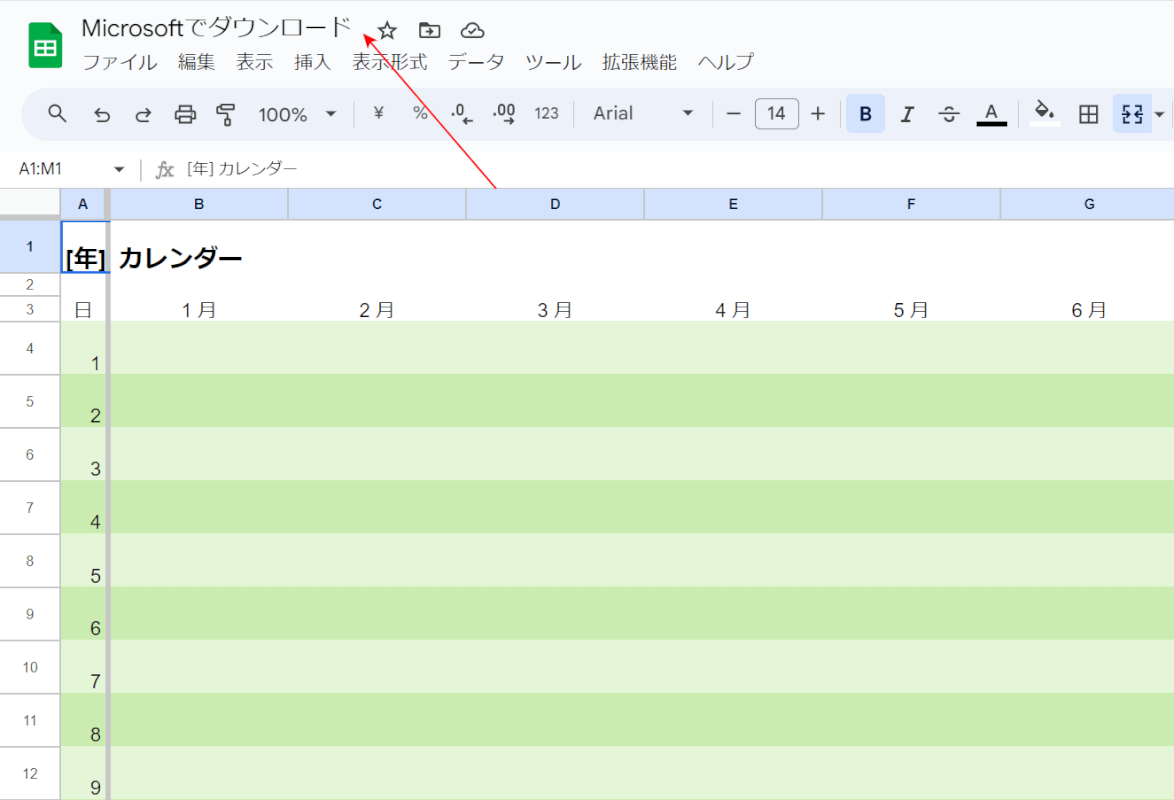Print the spreadsheet using printer icon
Screen dimensions: 1174x800
click(x=185, y=114)
